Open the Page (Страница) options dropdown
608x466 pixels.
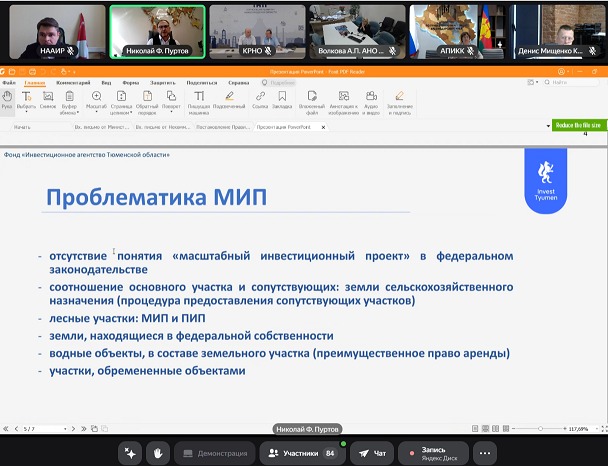pyautogui.click(x=122, y=100)
